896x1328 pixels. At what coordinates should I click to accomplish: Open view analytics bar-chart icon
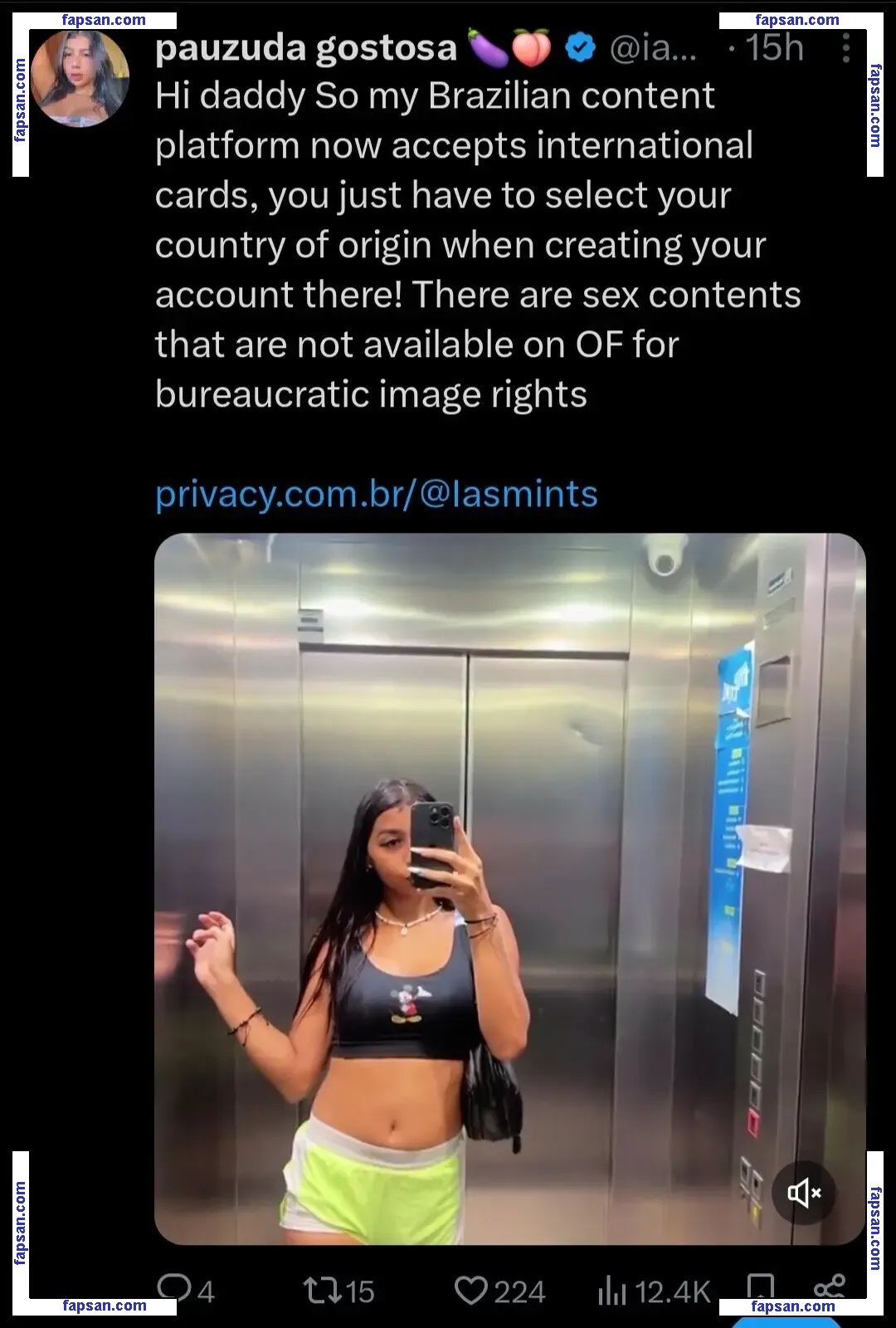(611, 1291)
